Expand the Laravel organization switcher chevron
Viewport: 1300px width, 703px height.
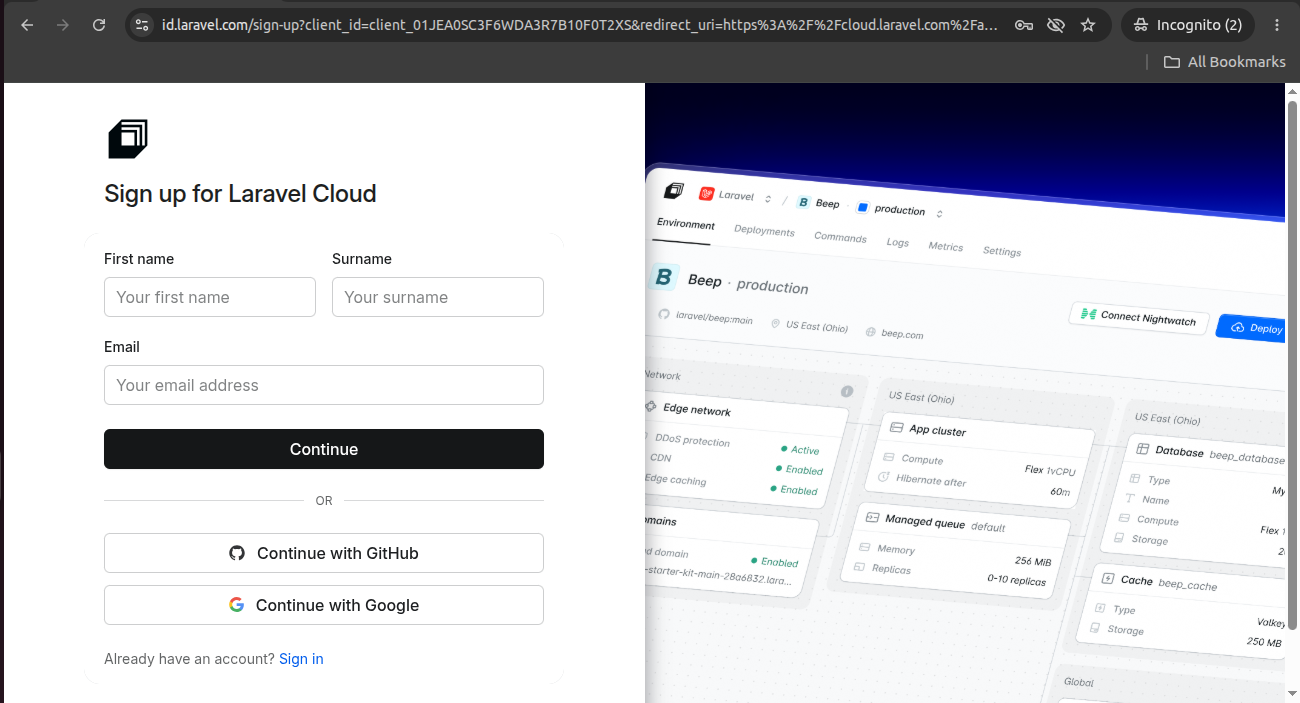768,199
